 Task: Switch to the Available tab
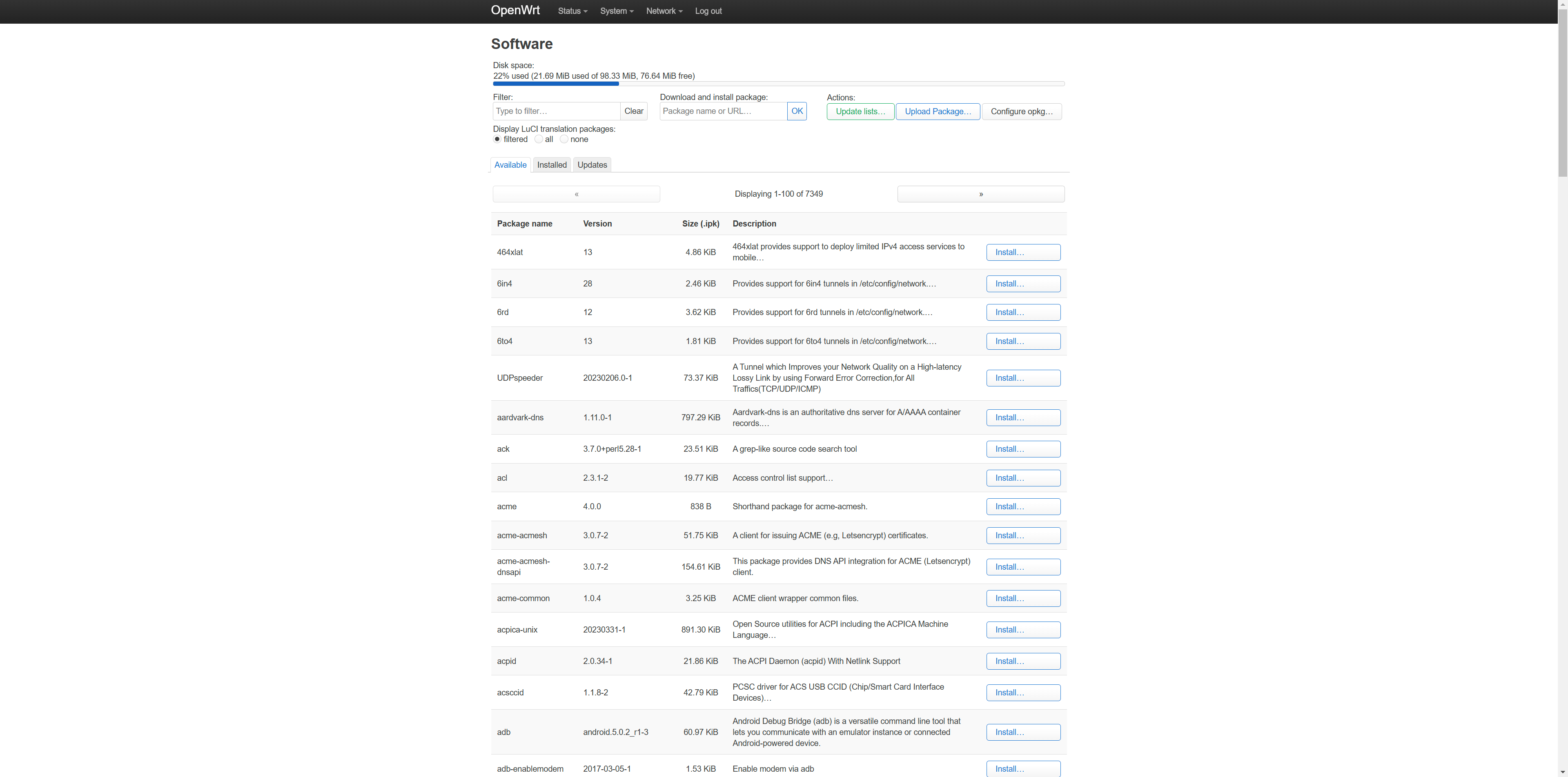(x=510, y=165)
